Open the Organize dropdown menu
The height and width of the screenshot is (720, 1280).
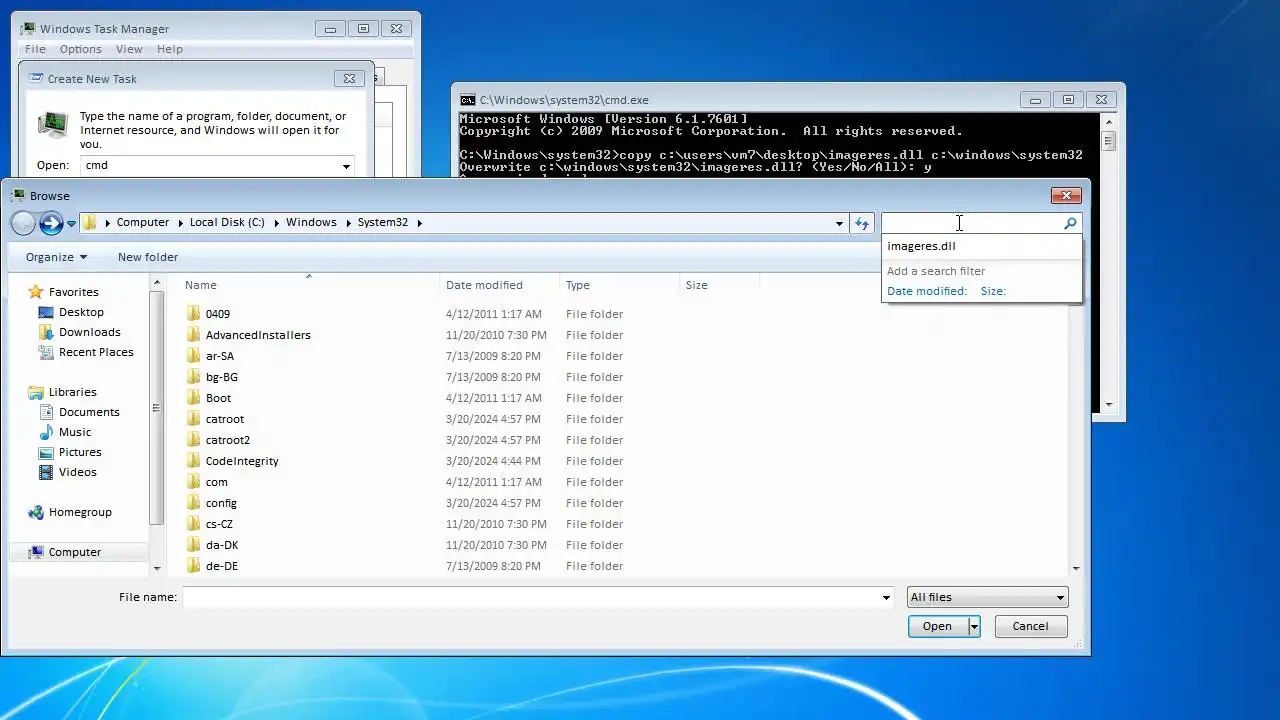(x=56, y=257)
